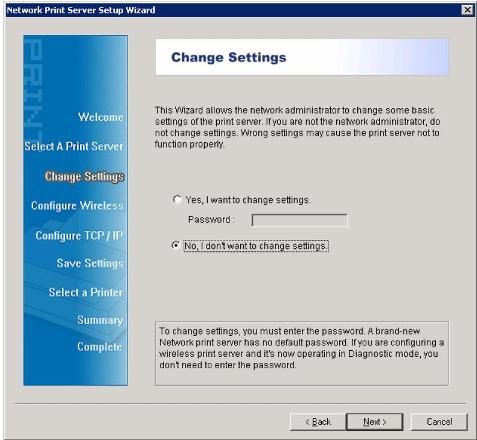Go to Select a Printer step

[86, 292]
